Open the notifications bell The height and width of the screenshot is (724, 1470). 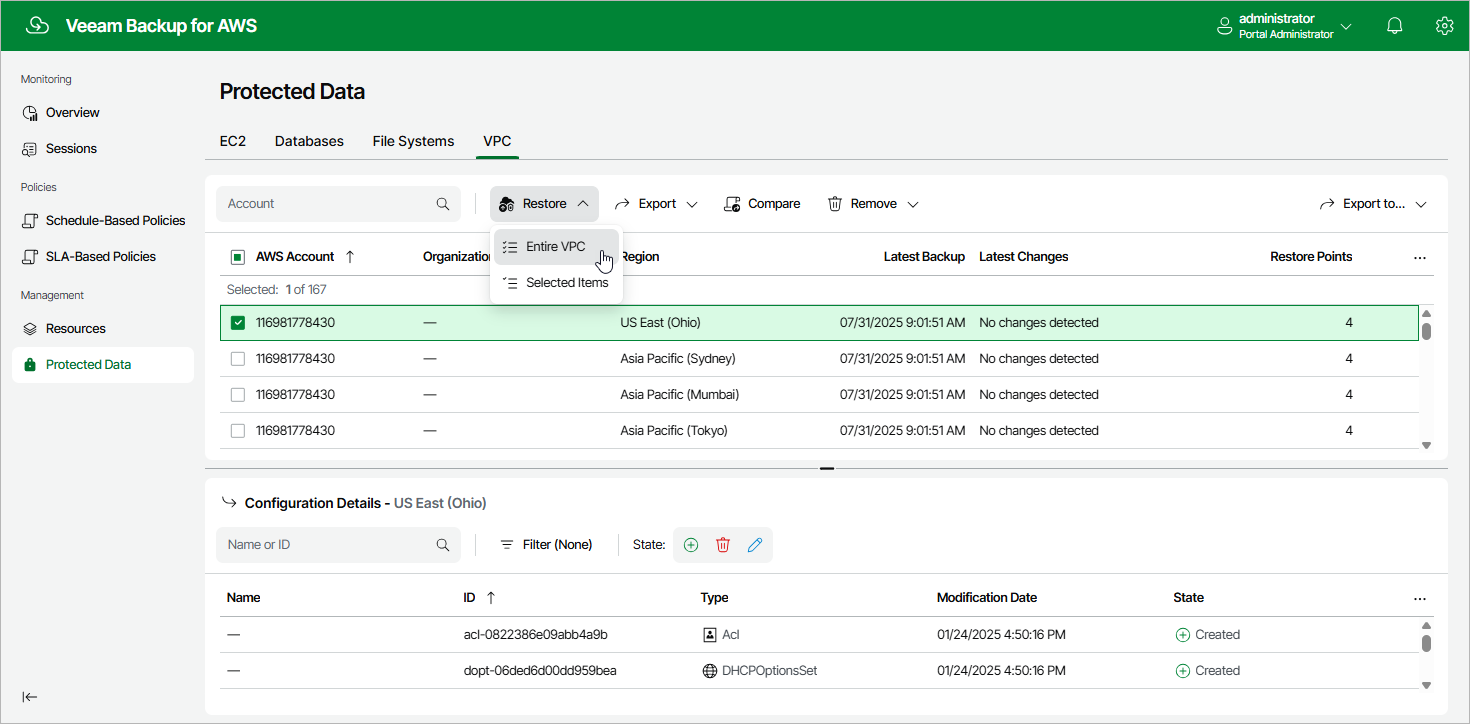pyautogui.click(x=1395, y=26)
